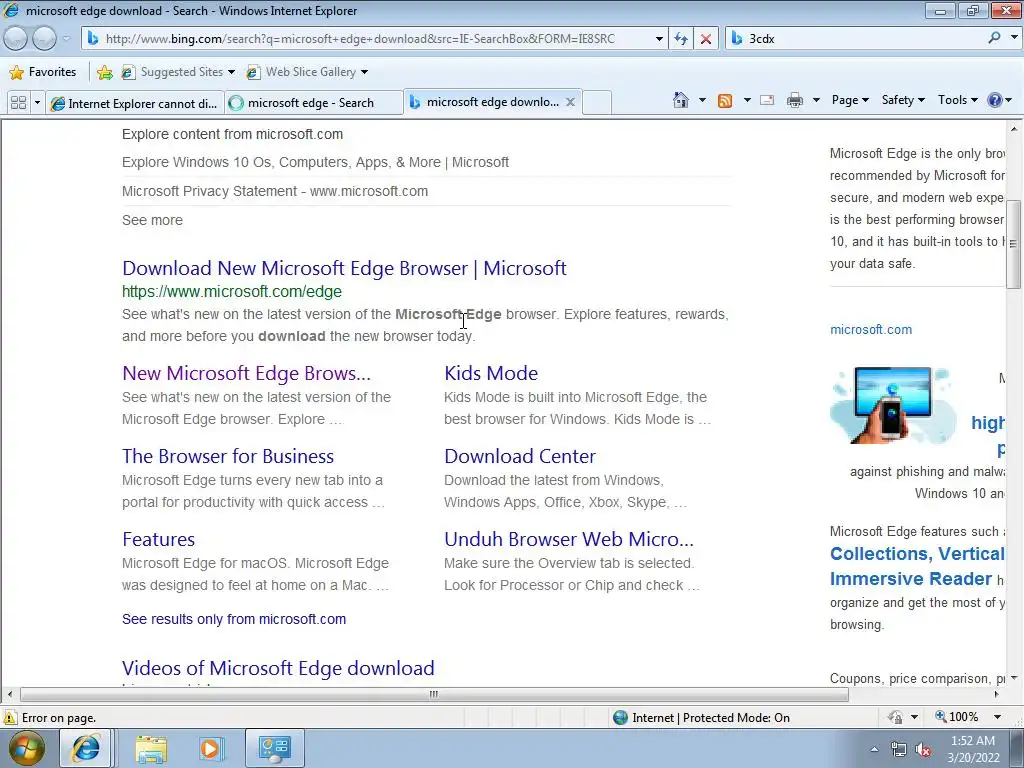Open the Features link
The height and width of the screenshot is (768, 1024).
(x=159, y=539)
